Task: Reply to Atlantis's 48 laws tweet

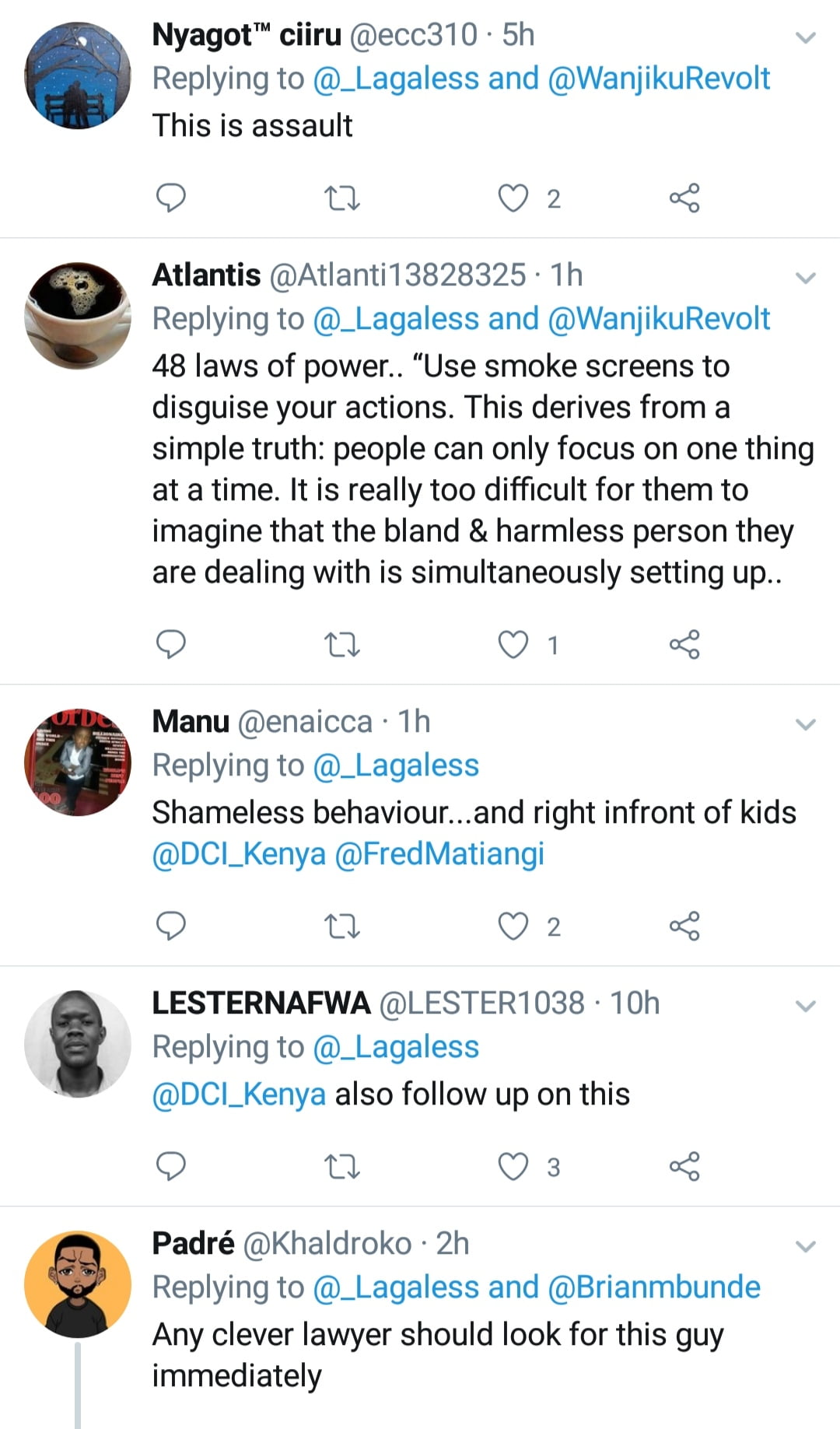Action: (171, 645)
